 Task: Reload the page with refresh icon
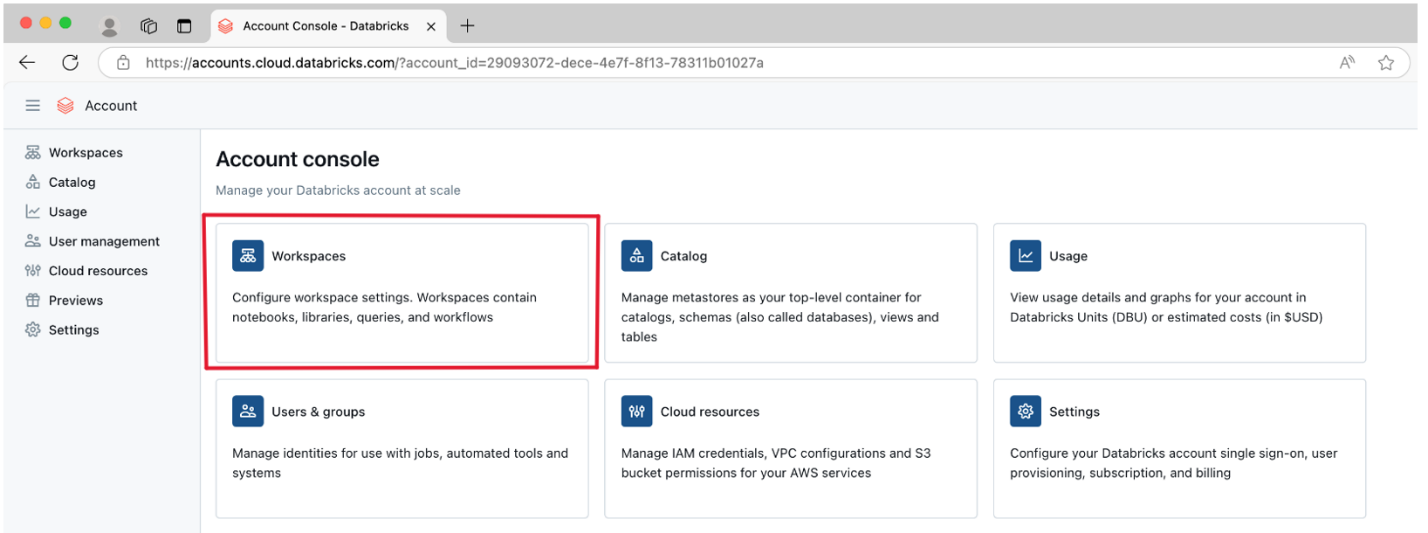tap(70, 62)
